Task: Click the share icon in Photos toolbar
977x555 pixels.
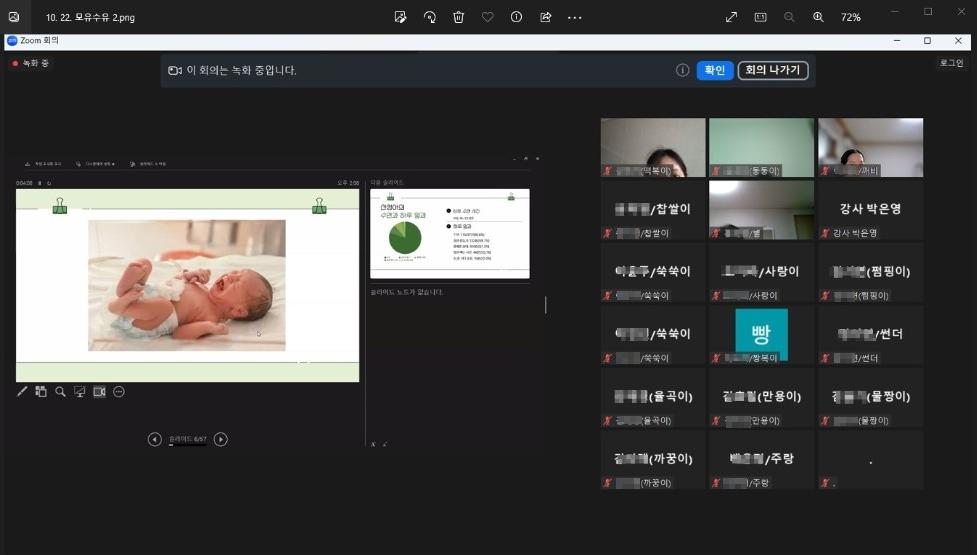Action: coord(546,17)
